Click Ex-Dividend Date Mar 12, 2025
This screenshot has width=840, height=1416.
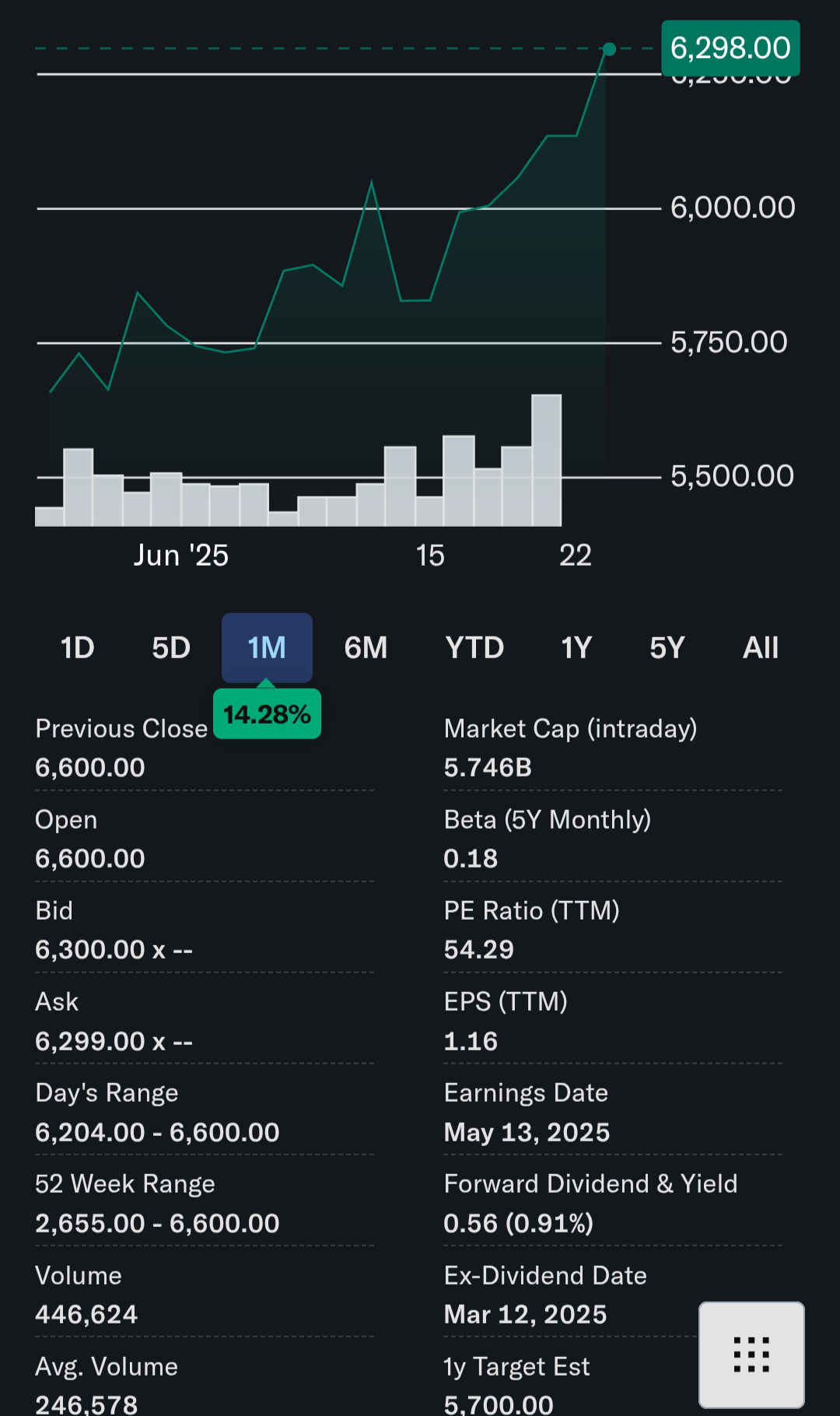click(526, 1314)
